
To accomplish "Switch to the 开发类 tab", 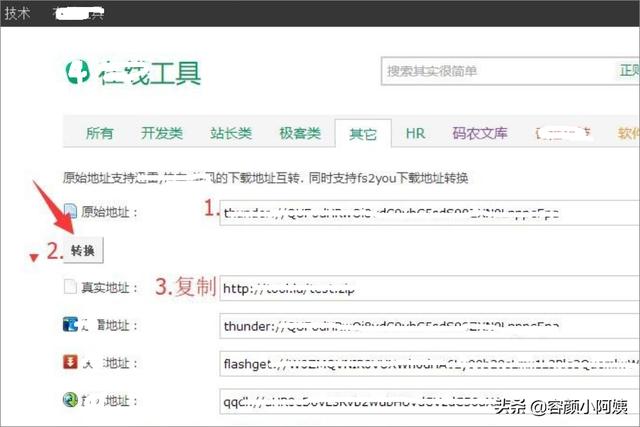I will coord(162,134).
